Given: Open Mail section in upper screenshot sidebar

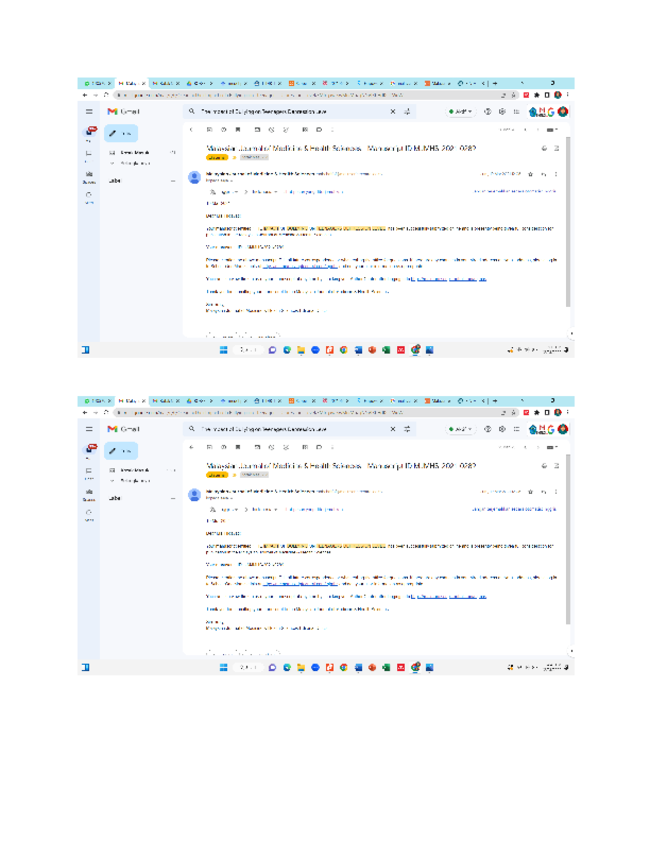Looking at the screenshot, I should click(90, 132).
